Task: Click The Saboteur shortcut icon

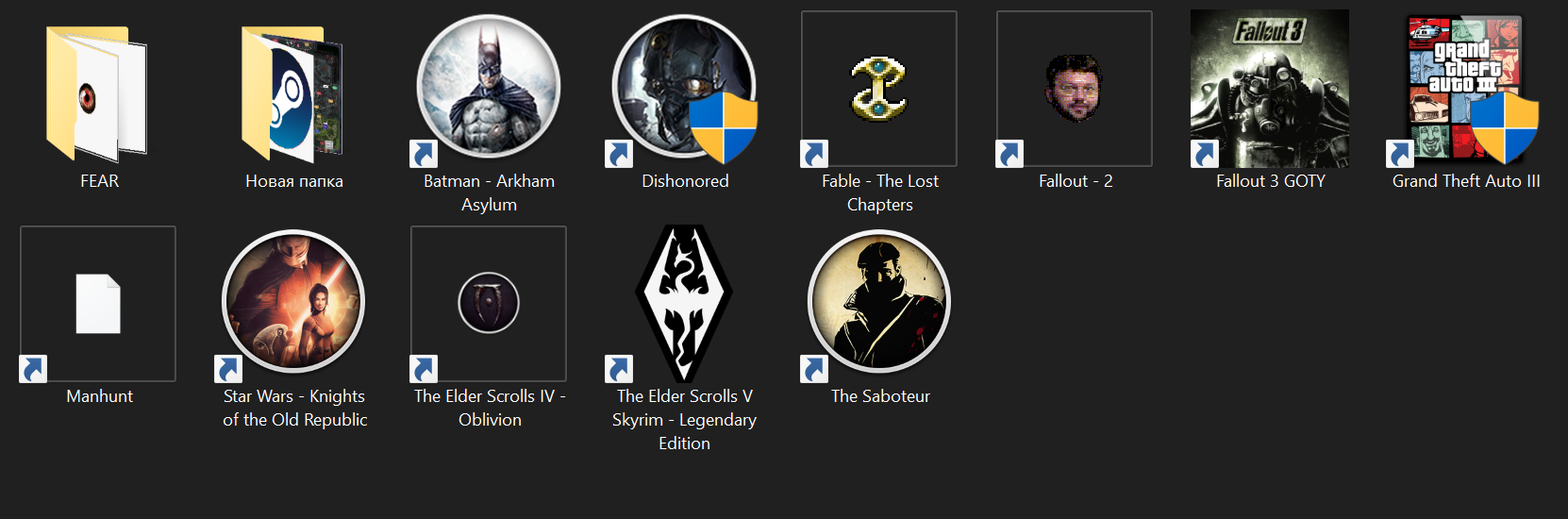Action: (879, 304)
